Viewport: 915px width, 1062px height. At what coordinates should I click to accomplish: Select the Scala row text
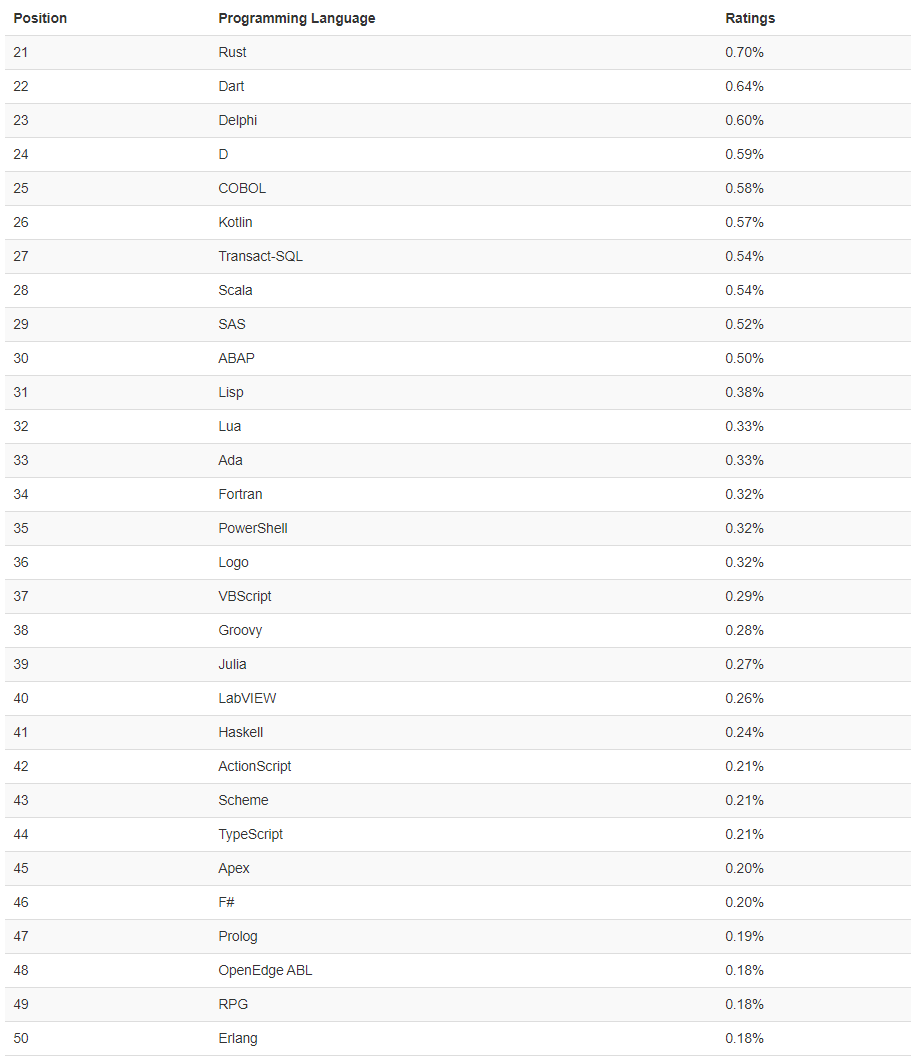[x=235, y=290]
